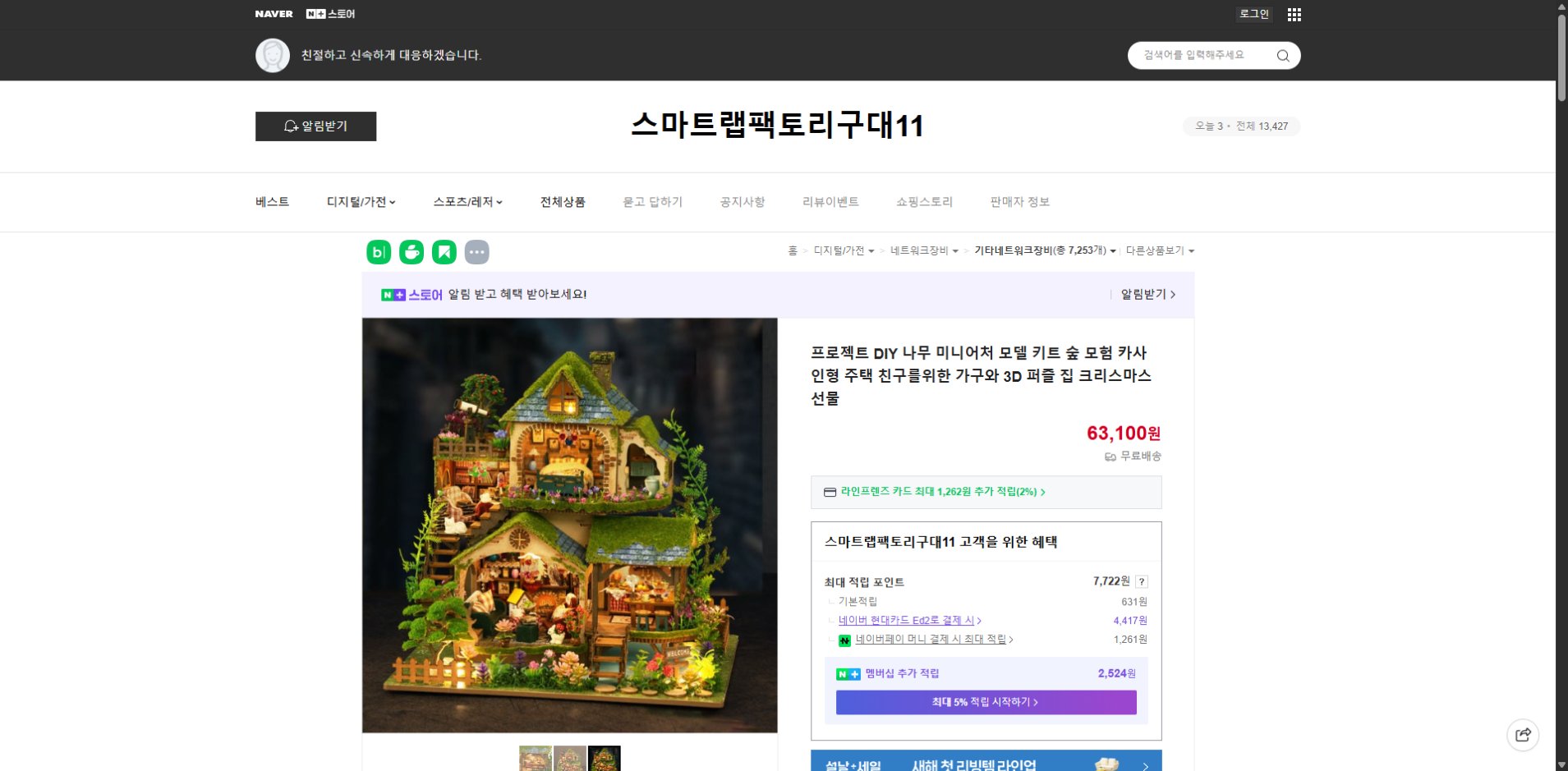
Task: Share the store to Naver Cafe
Action: [x=411, y=252]
